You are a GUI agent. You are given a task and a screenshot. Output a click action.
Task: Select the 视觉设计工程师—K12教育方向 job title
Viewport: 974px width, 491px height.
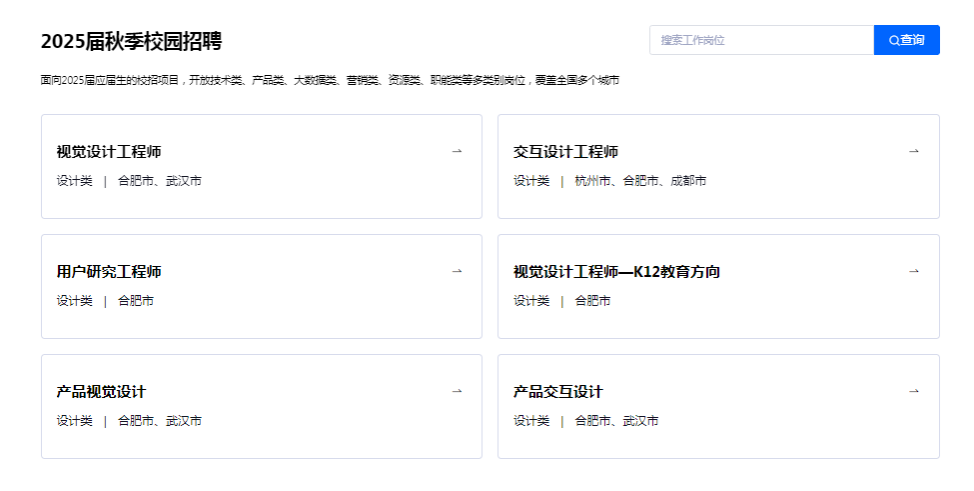[617, 272]
